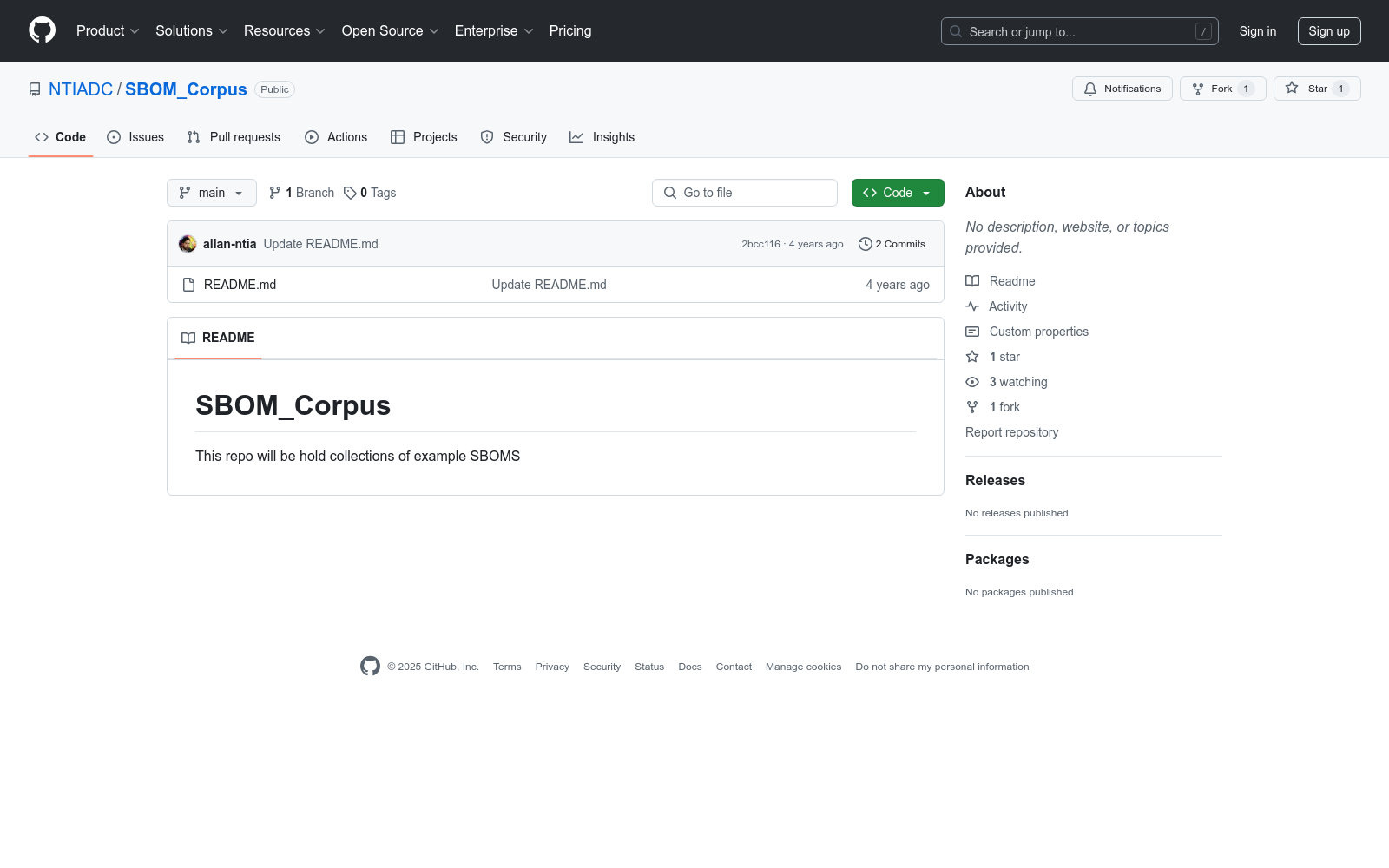This screenshot has height=868, width=1389.
Task: Open the Packages heading link
Action: click(997, 559)
